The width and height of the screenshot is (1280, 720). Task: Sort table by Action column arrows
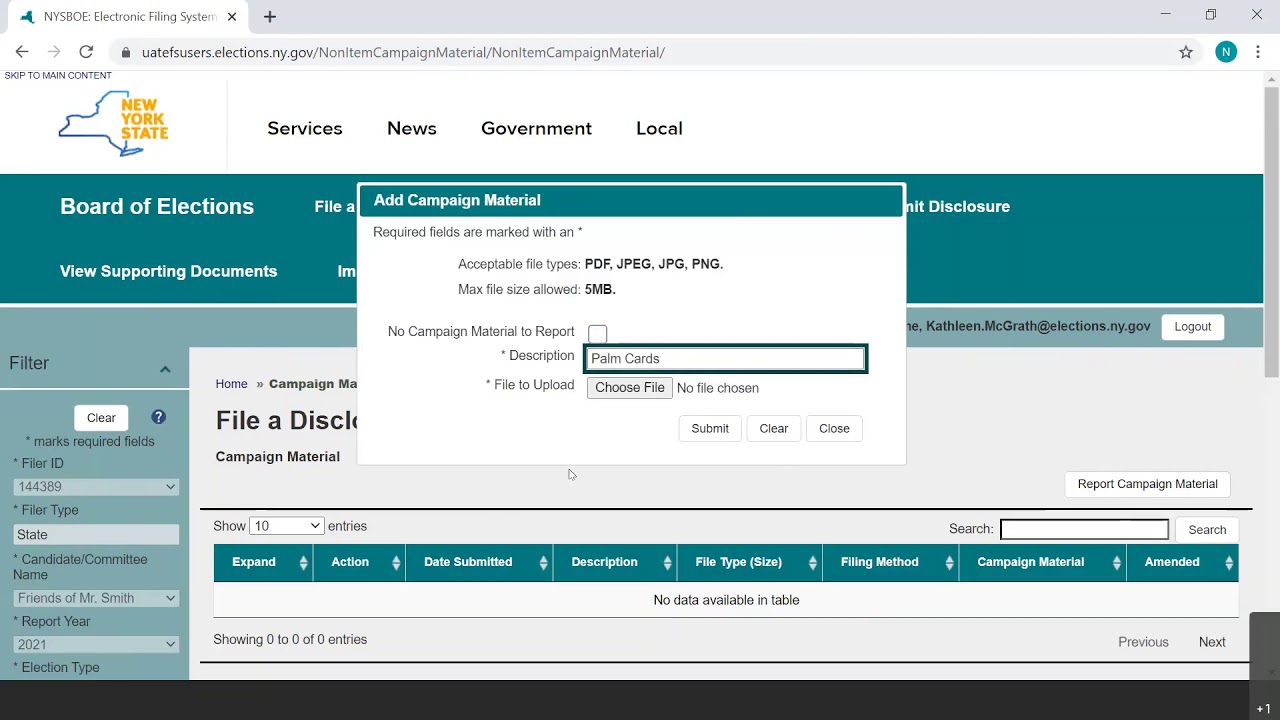[x=396, y=562]
